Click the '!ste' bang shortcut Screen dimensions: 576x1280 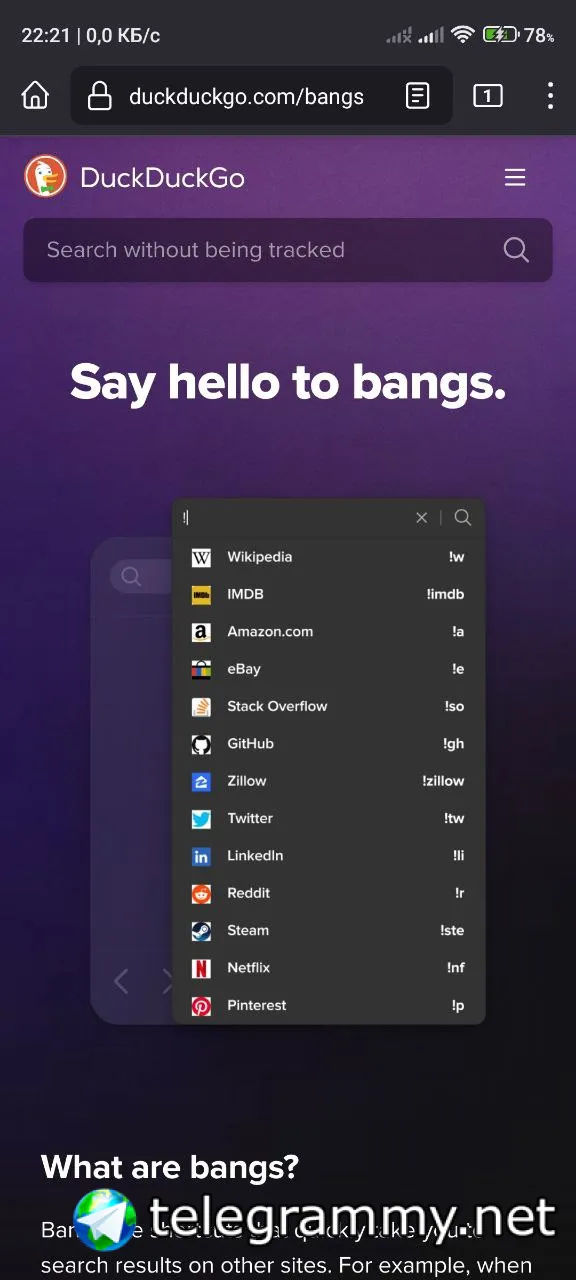click(452, 930)
